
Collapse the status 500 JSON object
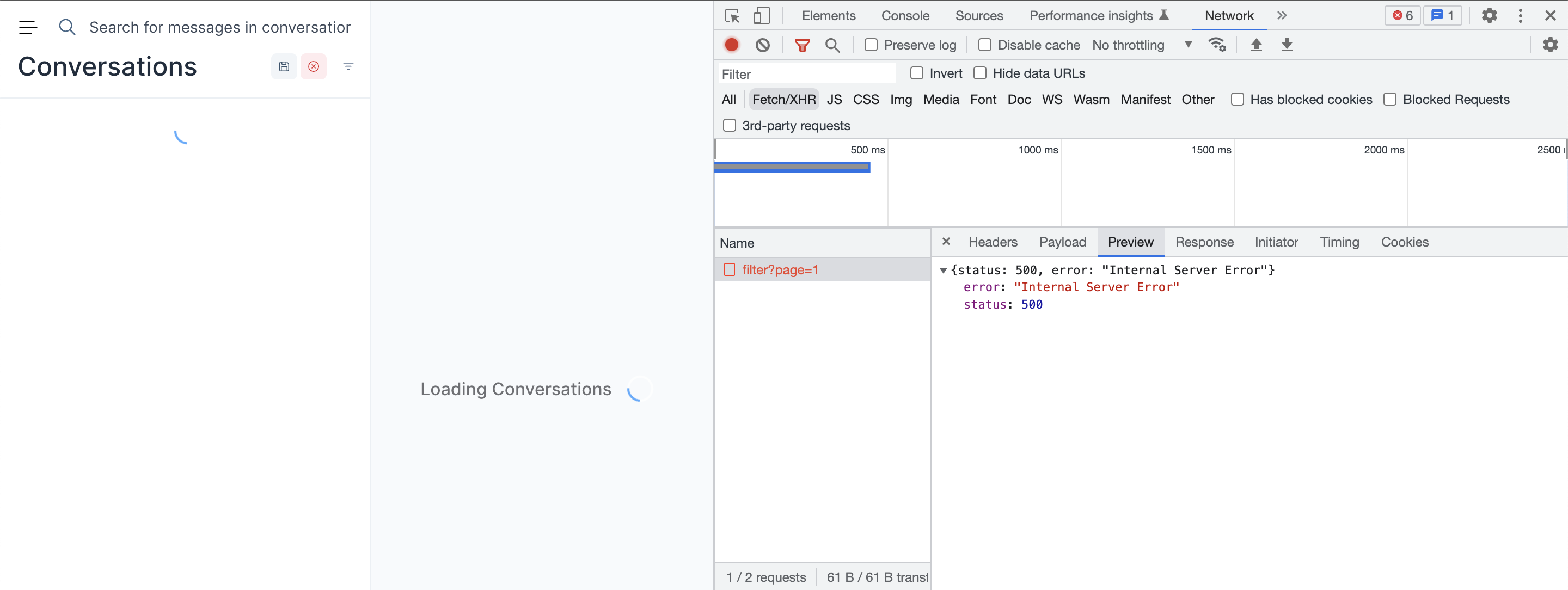[943, 271]
